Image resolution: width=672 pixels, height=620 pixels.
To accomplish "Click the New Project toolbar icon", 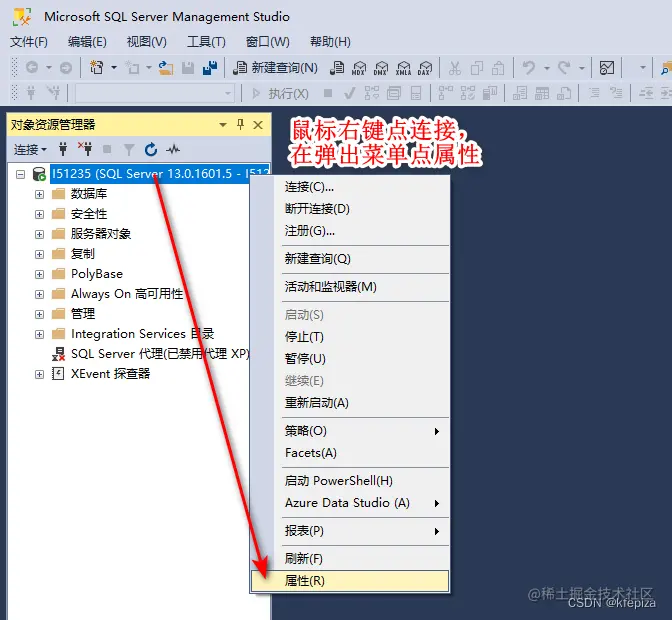I will tap(97, 68).
